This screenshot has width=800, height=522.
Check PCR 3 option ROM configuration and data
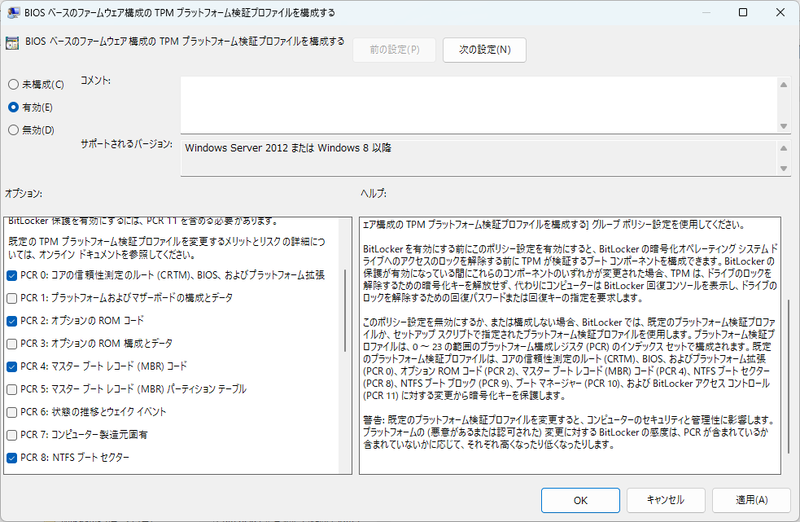click(12, 344)
